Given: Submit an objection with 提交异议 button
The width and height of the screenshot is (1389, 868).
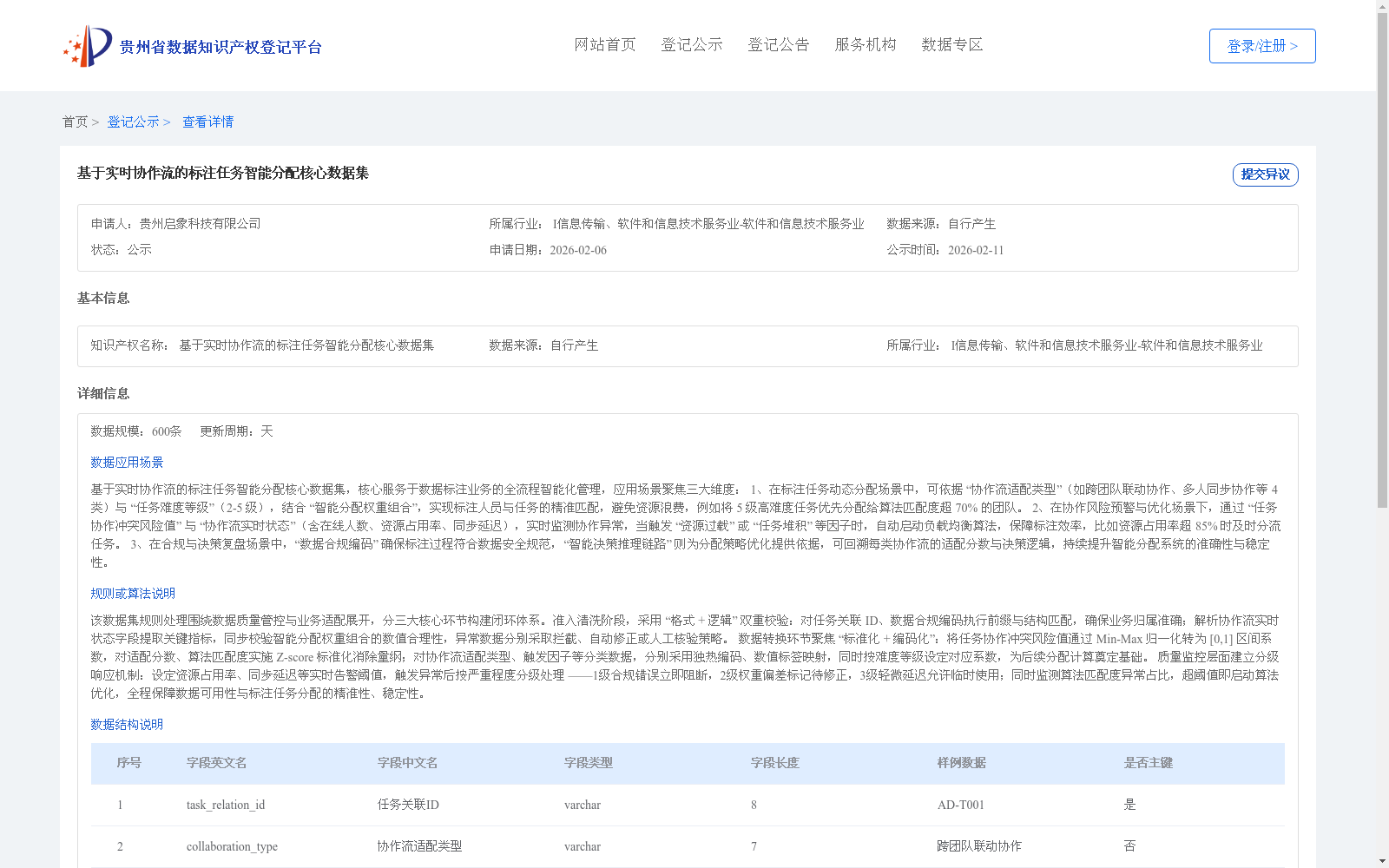Looking at the screenshot, I should point(1266,174).
